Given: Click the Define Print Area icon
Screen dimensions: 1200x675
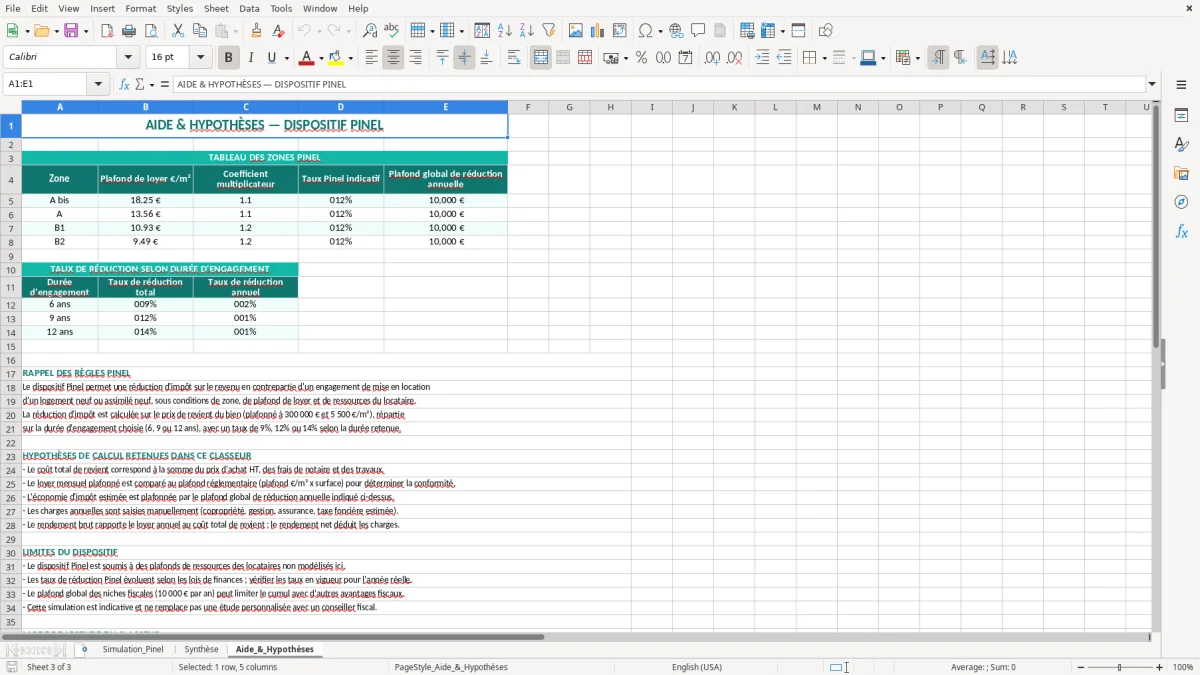Looking at the screenshot, I should 747,31.
